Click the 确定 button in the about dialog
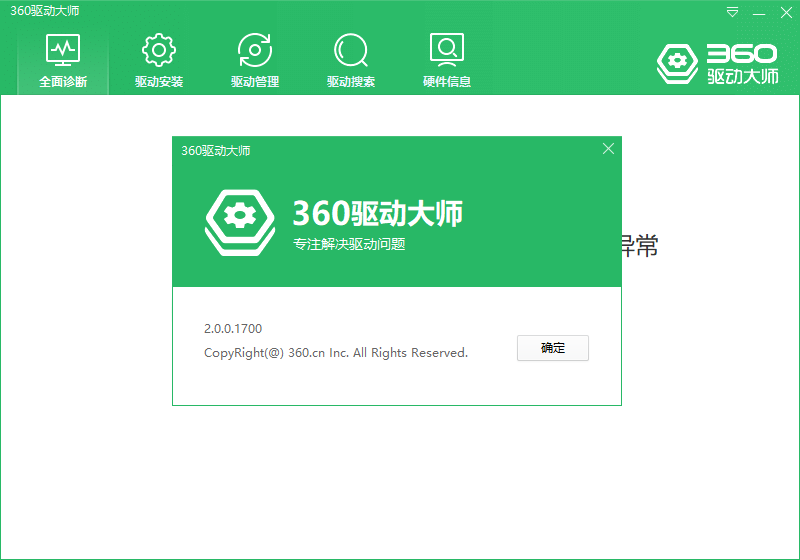Viewport: 800px width, 560px height. coord(553,348)
